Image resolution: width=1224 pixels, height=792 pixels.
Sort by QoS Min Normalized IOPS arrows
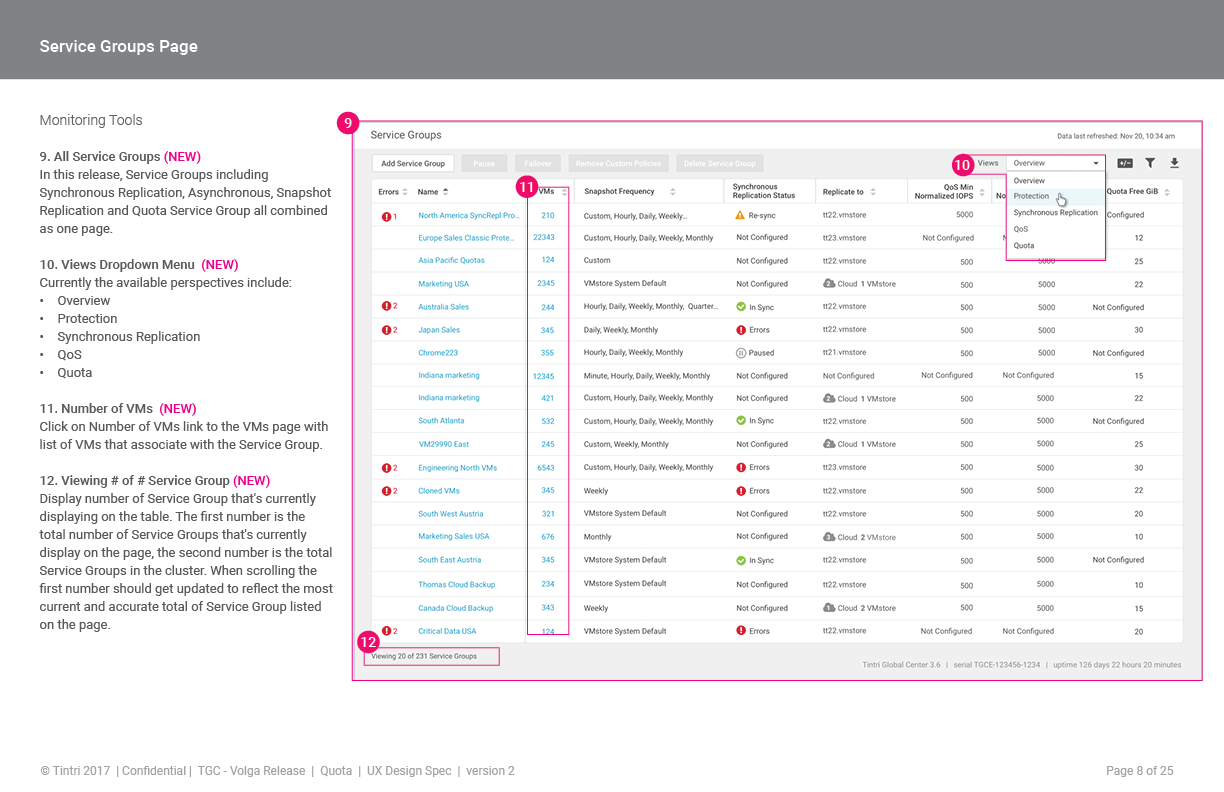[982, 192]
